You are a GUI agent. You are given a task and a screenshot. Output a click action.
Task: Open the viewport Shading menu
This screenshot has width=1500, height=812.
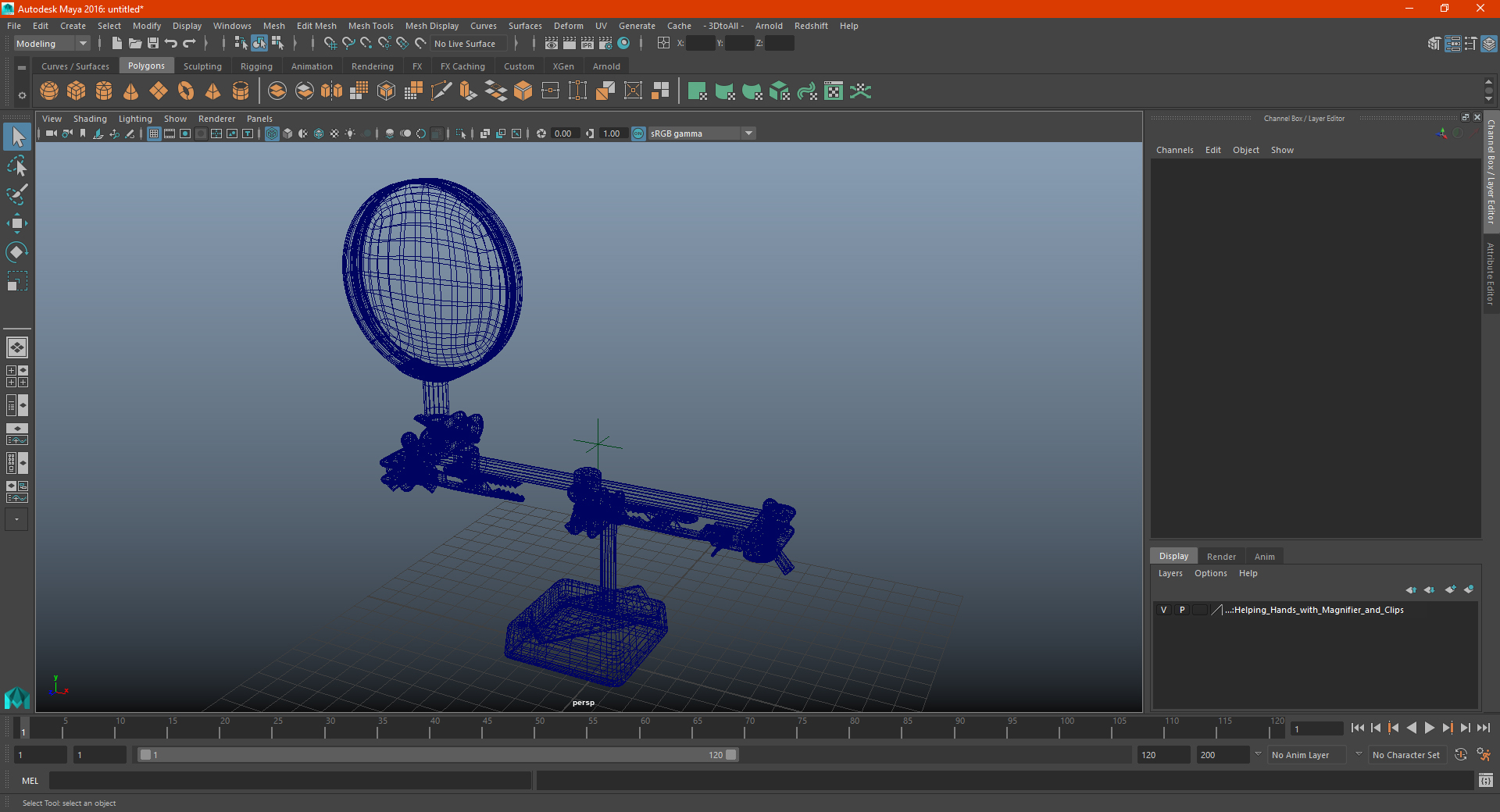pyautogui.click(x=90, y=119)
